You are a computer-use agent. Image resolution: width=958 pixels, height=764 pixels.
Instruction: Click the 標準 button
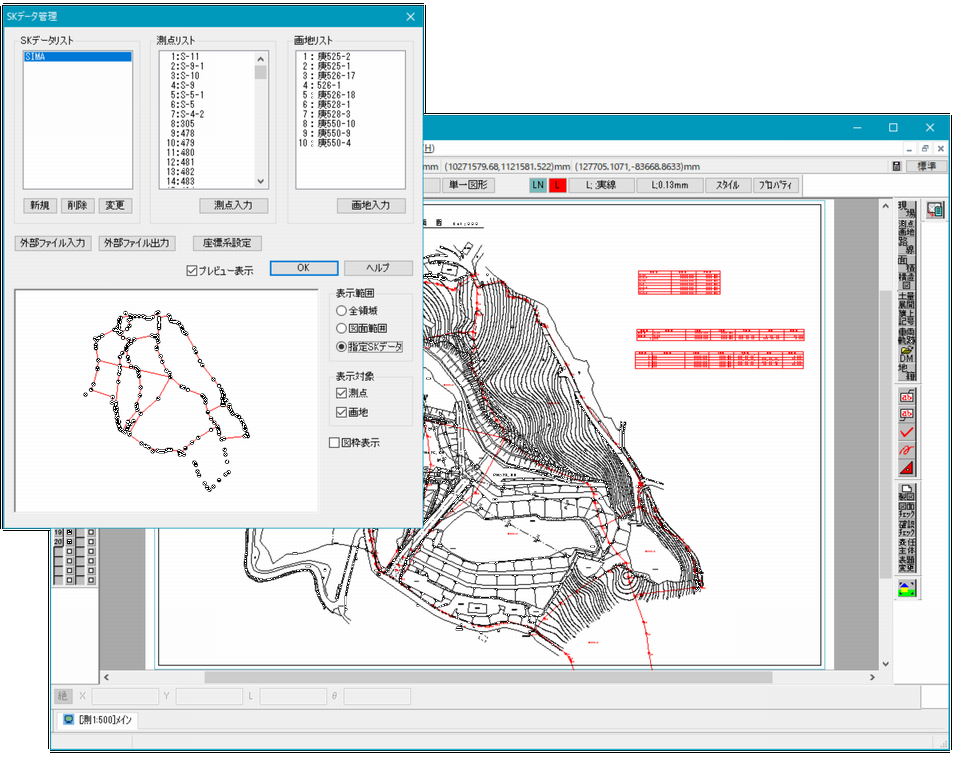927,166
